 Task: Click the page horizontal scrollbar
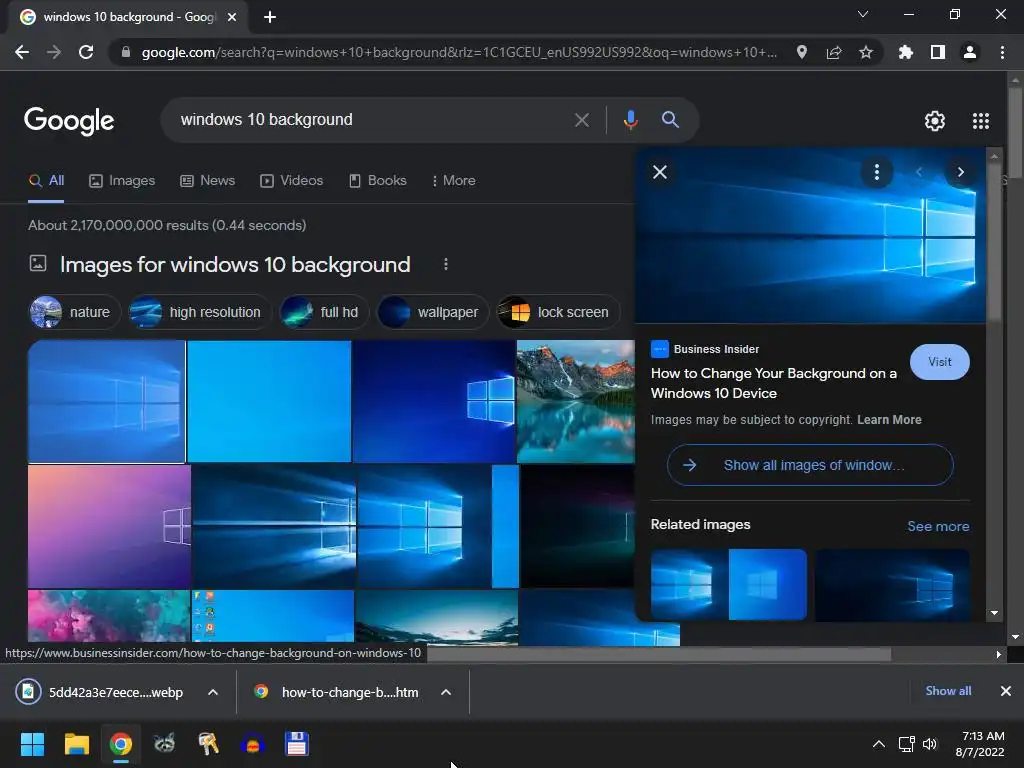[x=658, y=654]
